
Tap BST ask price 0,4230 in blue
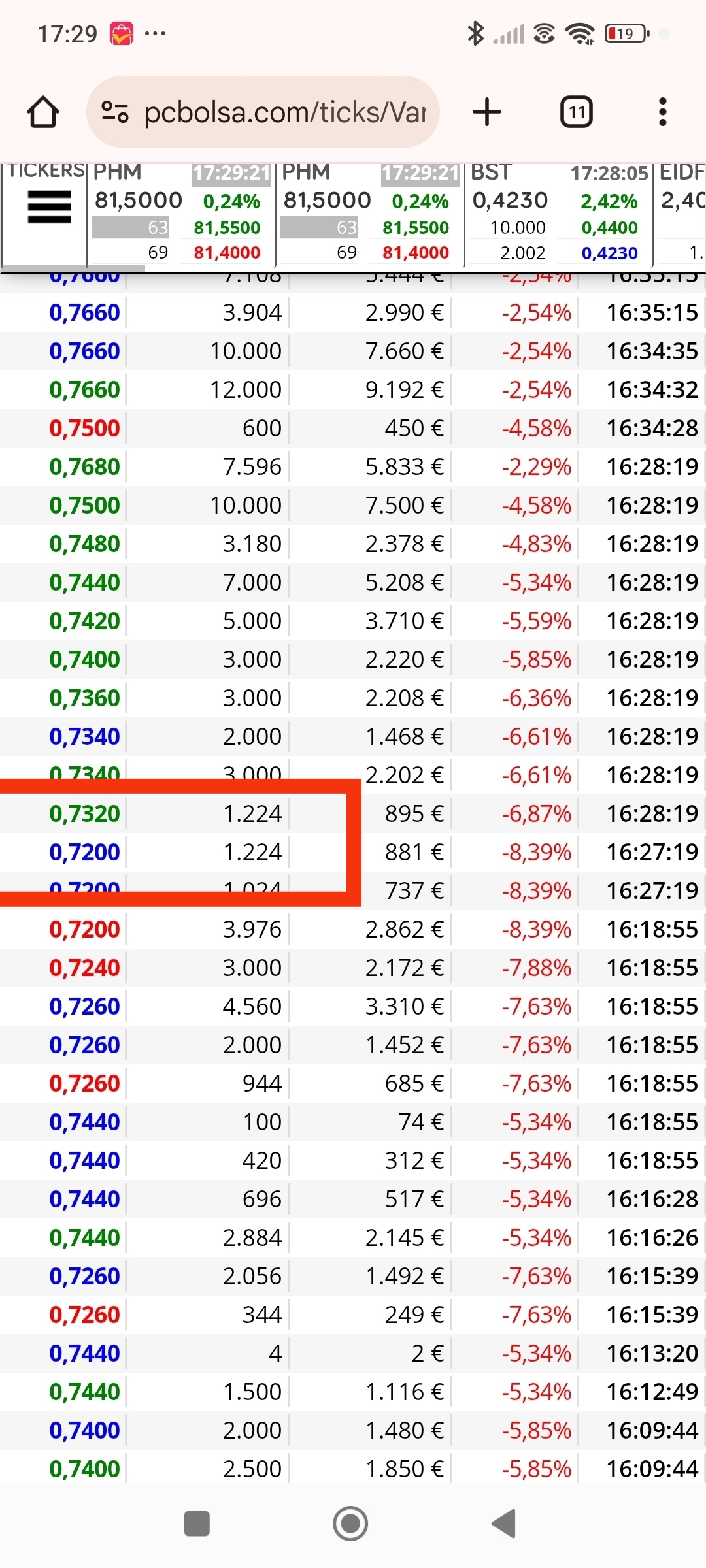[609, 253]
